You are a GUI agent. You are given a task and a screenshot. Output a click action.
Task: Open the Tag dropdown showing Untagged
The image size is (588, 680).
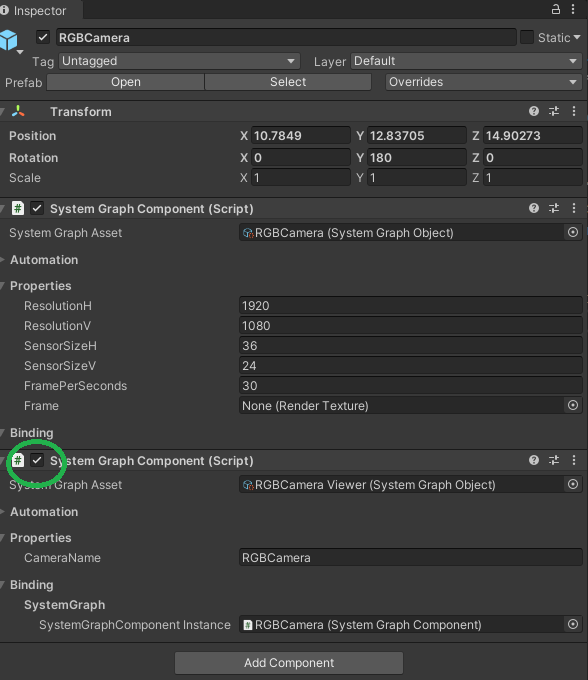point(179,61)
